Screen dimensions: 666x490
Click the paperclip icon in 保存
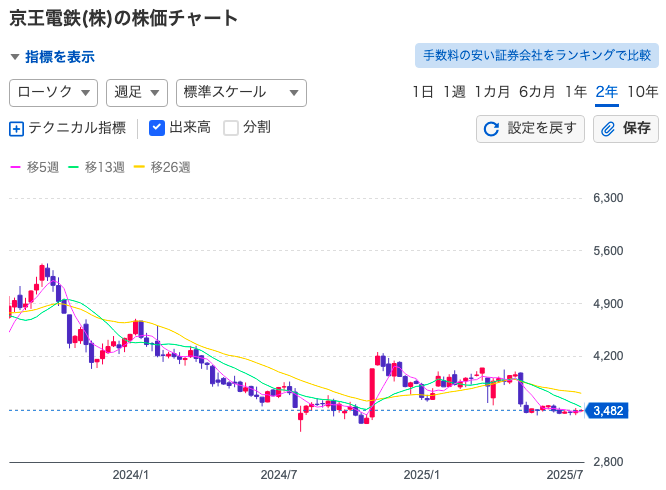coord(608,129)
